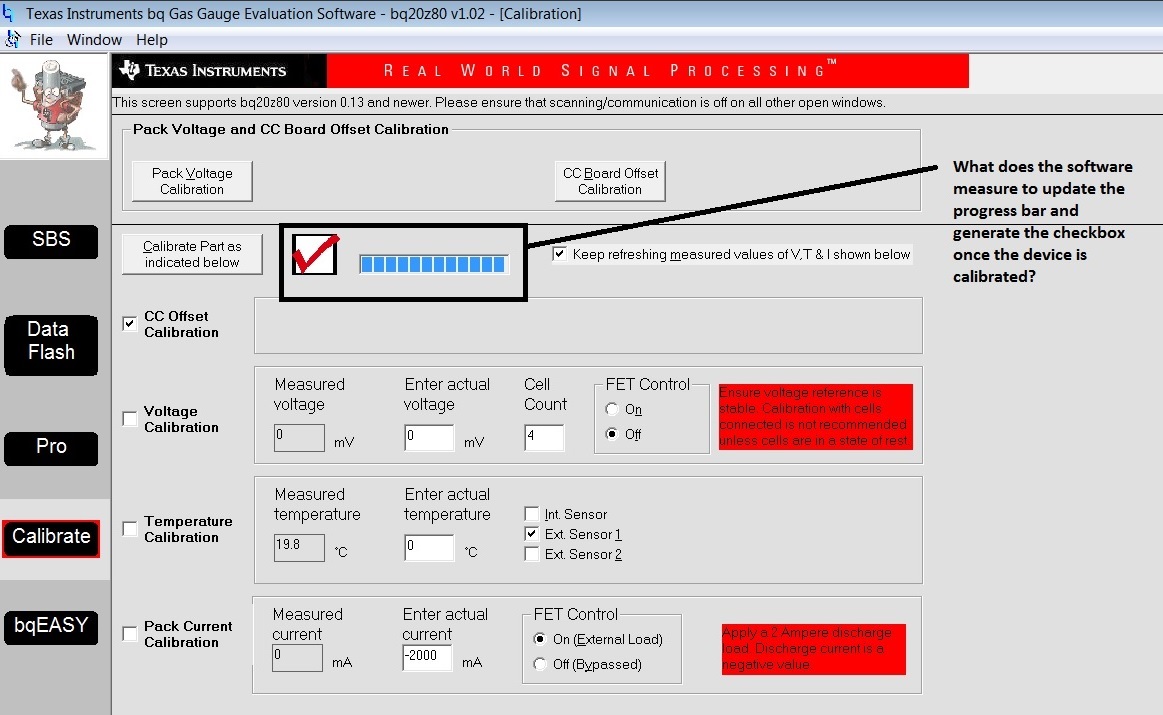Enable Pack Current Calibration checkbox
The width and height of the screenshot is (1163, 715).
point(130,633)
